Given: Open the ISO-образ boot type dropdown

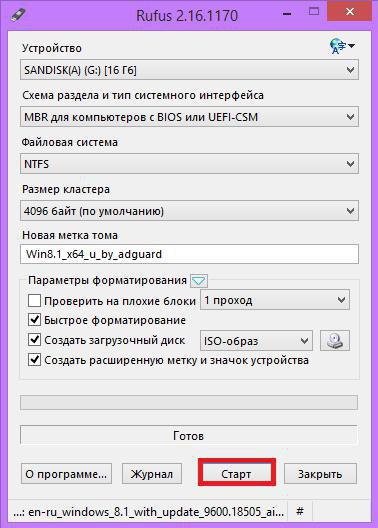Looking at the screenshot, I should pyautogui.click(x=256, y=341).
